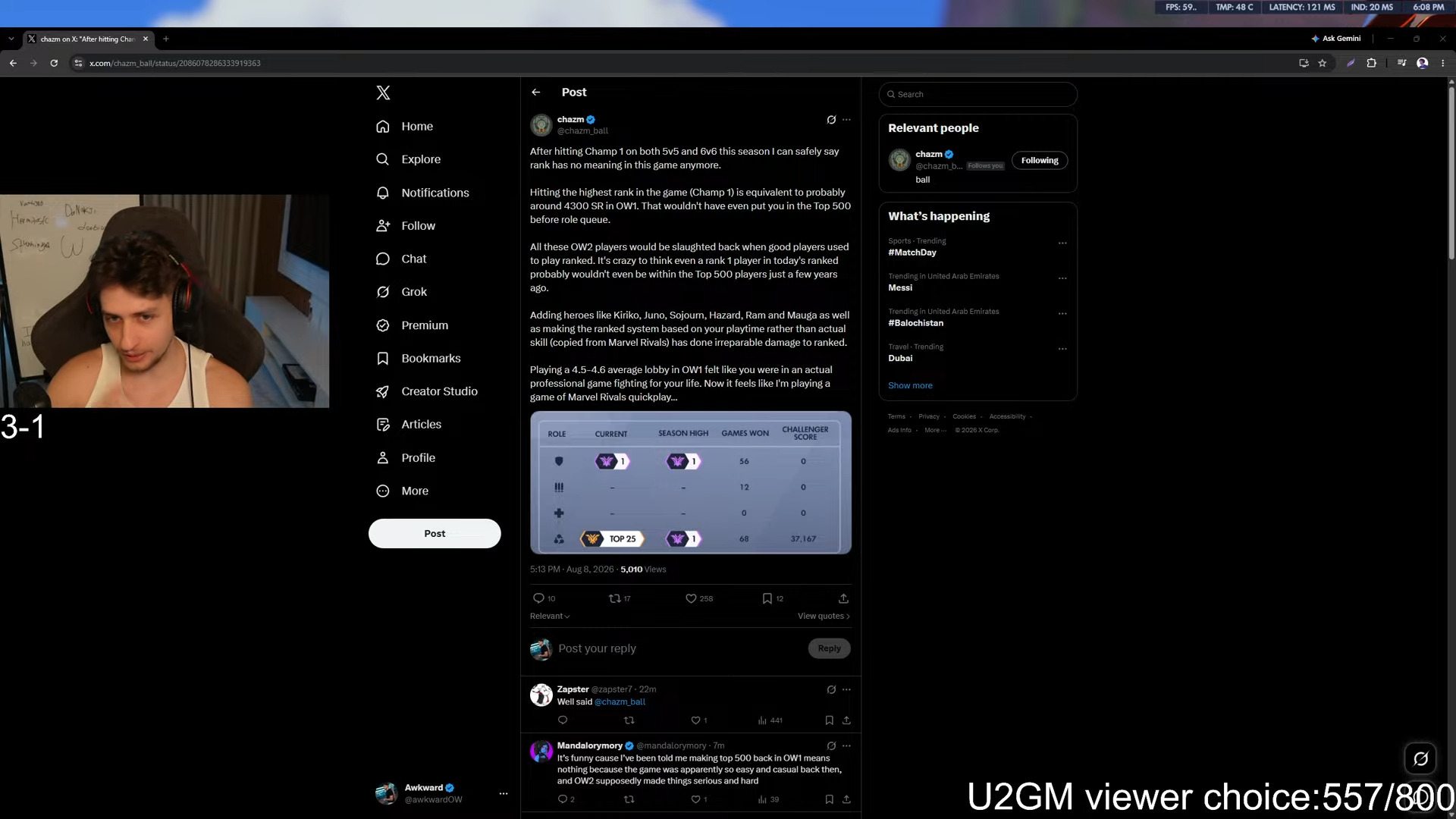Open more options on Mandalorymory's reply

click(x=846, y=746)
